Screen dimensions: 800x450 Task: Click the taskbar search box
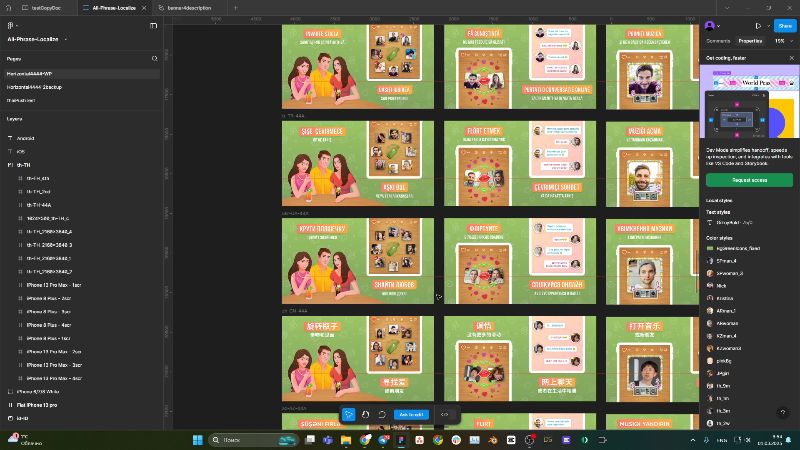[x=254, y=440]
